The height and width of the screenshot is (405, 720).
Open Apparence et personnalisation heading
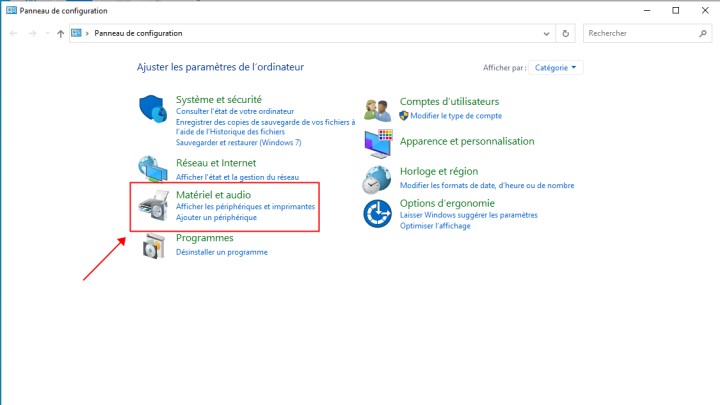coord(467,141)
